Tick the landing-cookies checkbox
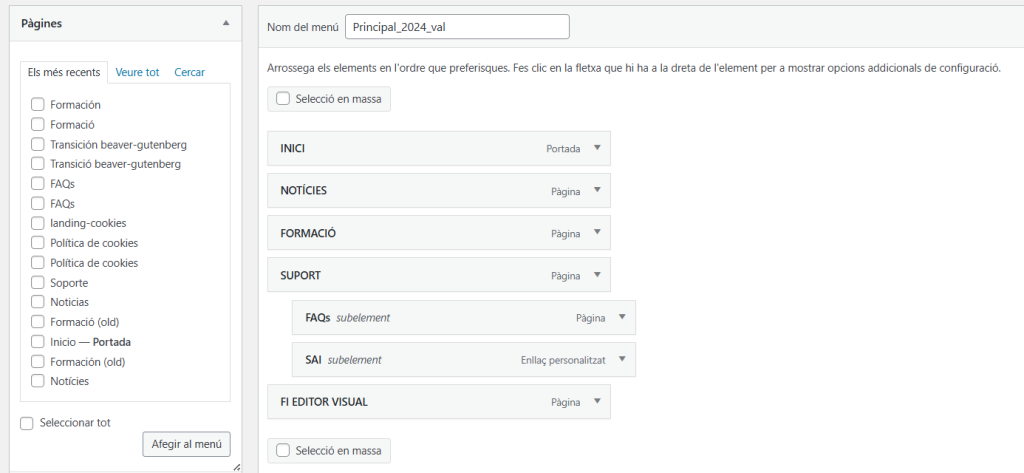The width and height of the screenshot is (1024, 473). click(x=38, y=223)
